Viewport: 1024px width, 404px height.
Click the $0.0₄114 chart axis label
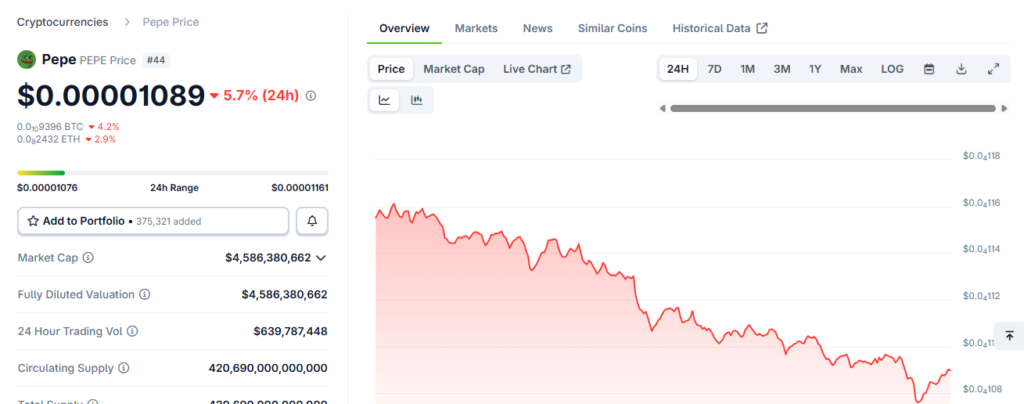[982, 249]
